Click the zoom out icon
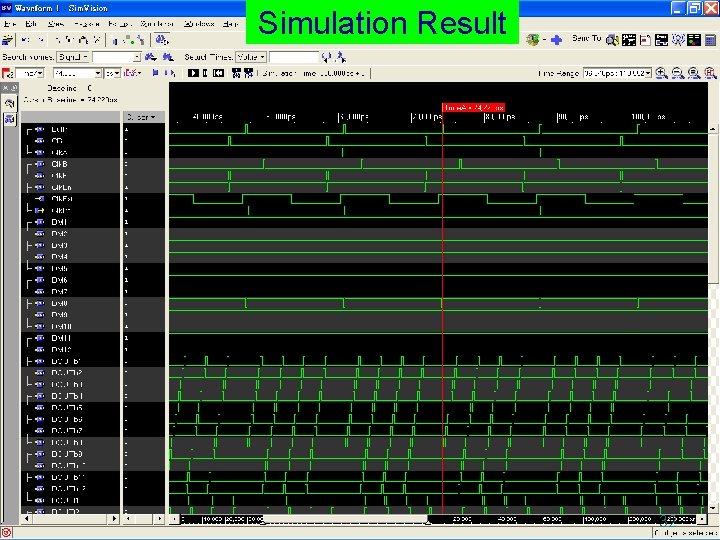 [678, 73]
